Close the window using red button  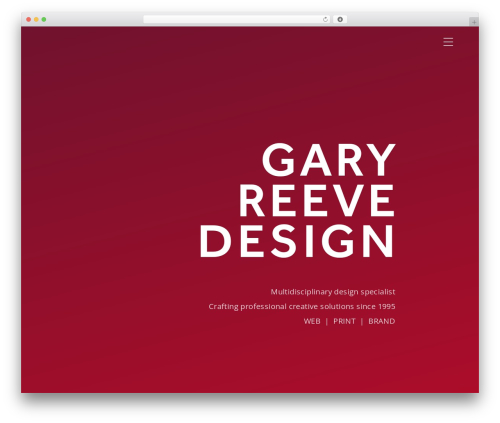click(x=29, y=20)
